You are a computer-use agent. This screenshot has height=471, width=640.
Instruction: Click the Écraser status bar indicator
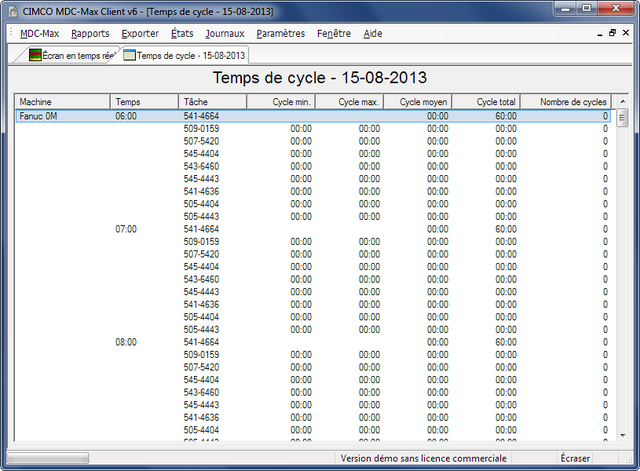point(575,458)
